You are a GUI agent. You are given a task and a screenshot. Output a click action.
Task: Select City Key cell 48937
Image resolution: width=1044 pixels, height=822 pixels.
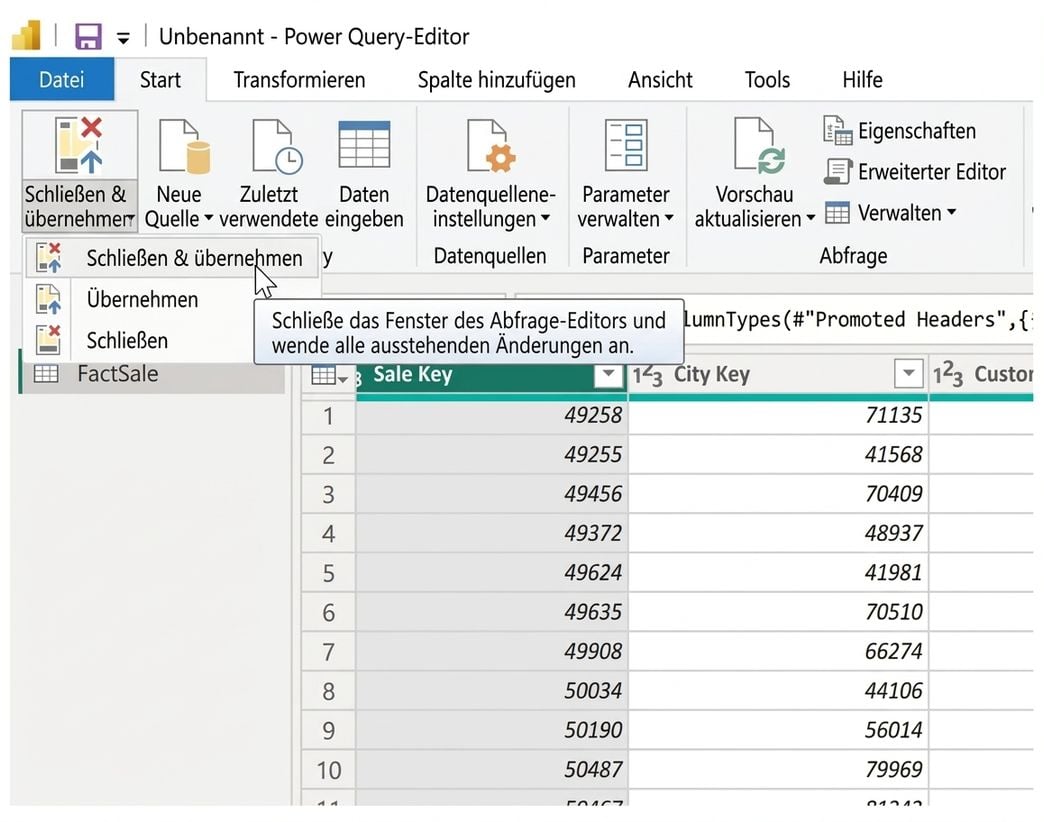[x=778, y=534]
